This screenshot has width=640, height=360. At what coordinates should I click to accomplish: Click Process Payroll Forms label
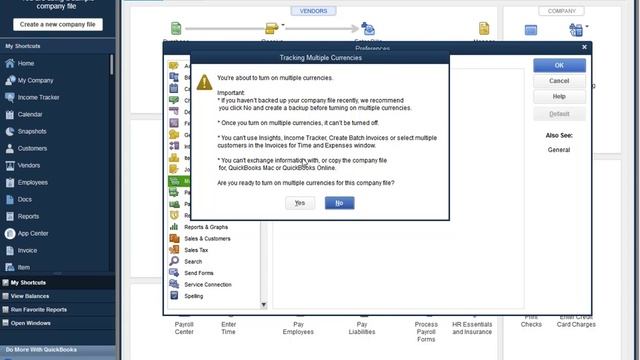click(x=426, y=332)
